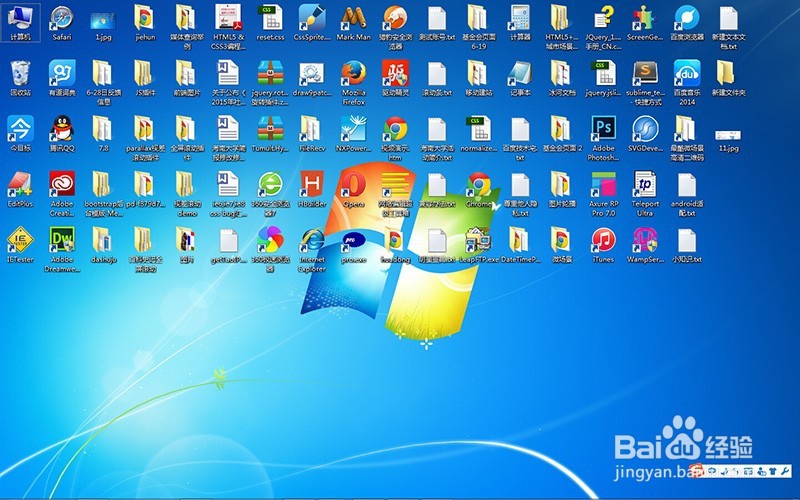
Task: Launch the HBuilder shortcut
Action: tap(312, 189)
